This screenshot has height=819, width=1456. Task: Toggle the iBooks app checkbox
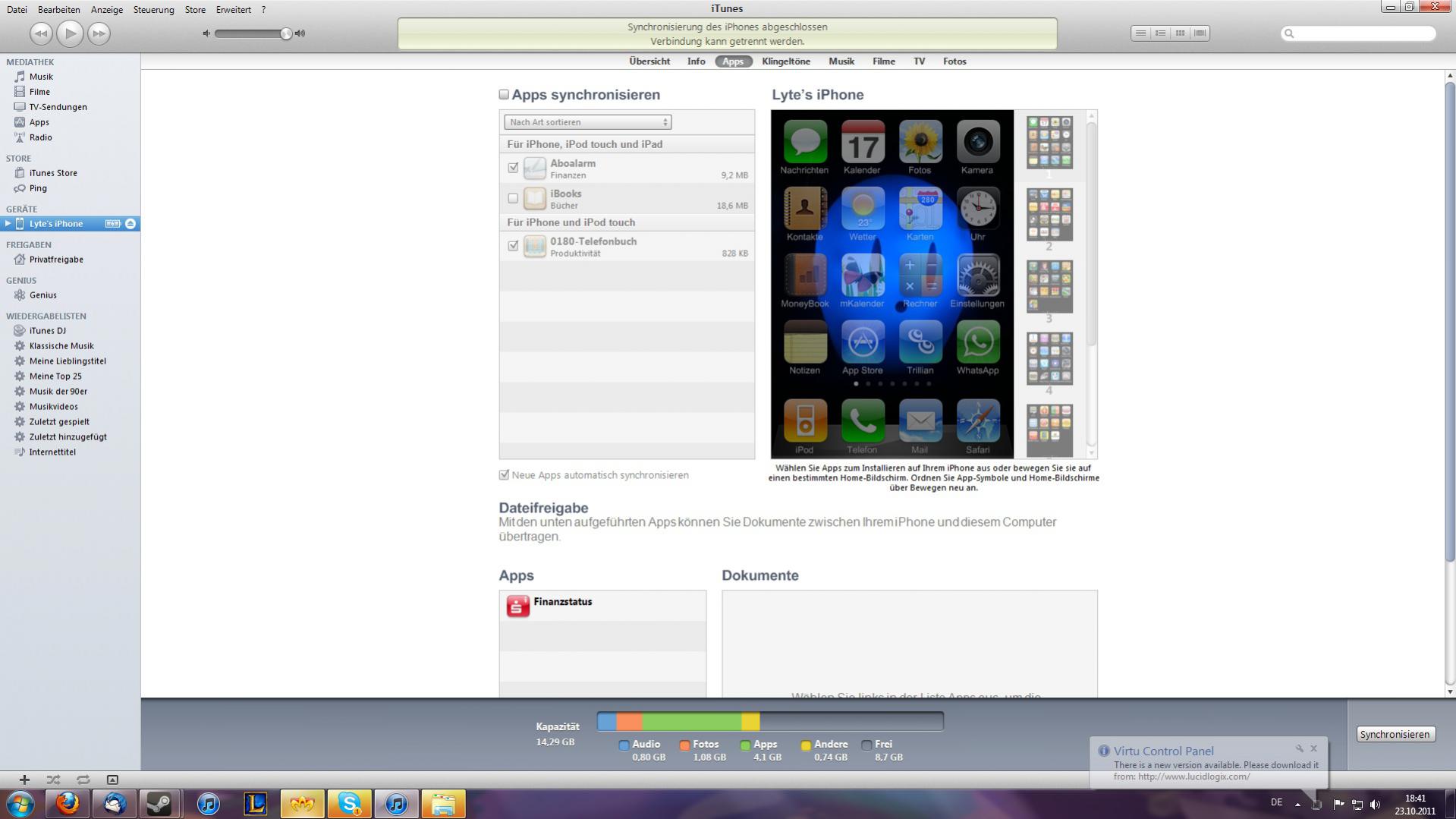[x=513, y=198]
